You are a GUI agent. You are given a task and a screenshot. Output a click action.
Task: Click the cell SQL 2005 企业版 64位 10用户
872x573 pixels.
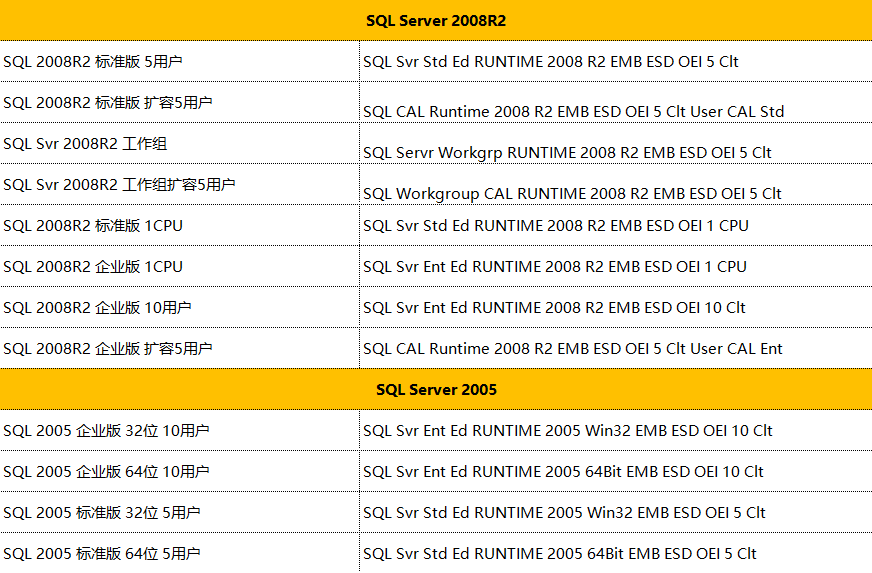point(180,471)
